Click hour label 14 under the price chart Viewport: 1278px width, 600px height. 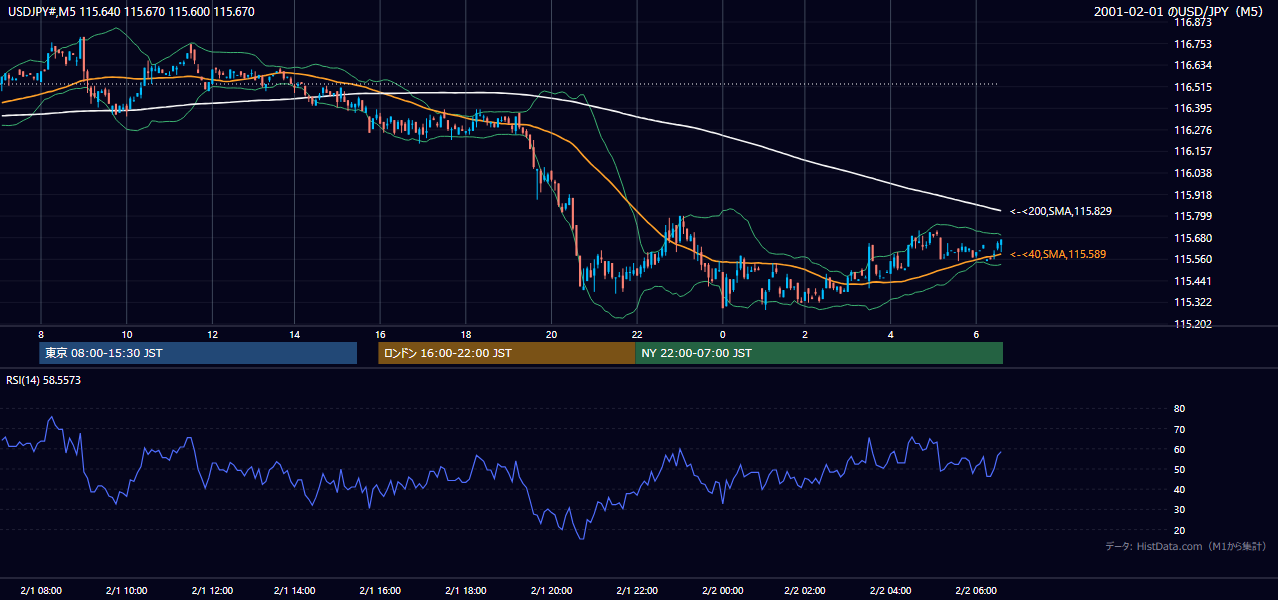click(x=296, y=334)
